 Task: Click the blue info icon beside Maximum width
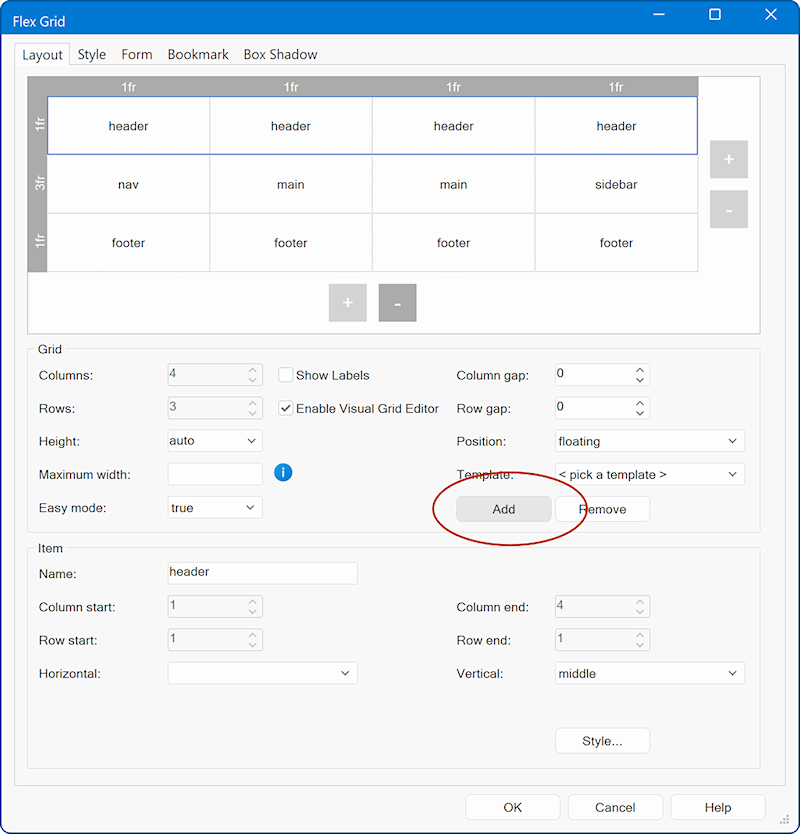tap(283, 472)
